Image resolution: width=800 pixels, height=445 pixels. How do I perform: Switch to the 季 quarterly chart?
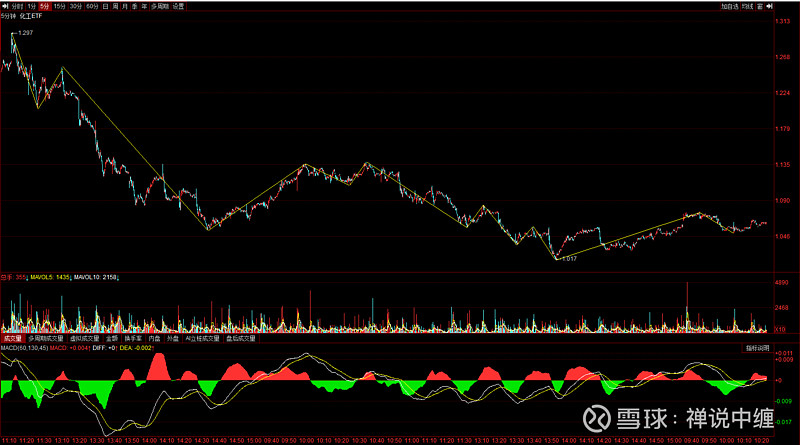134,6
